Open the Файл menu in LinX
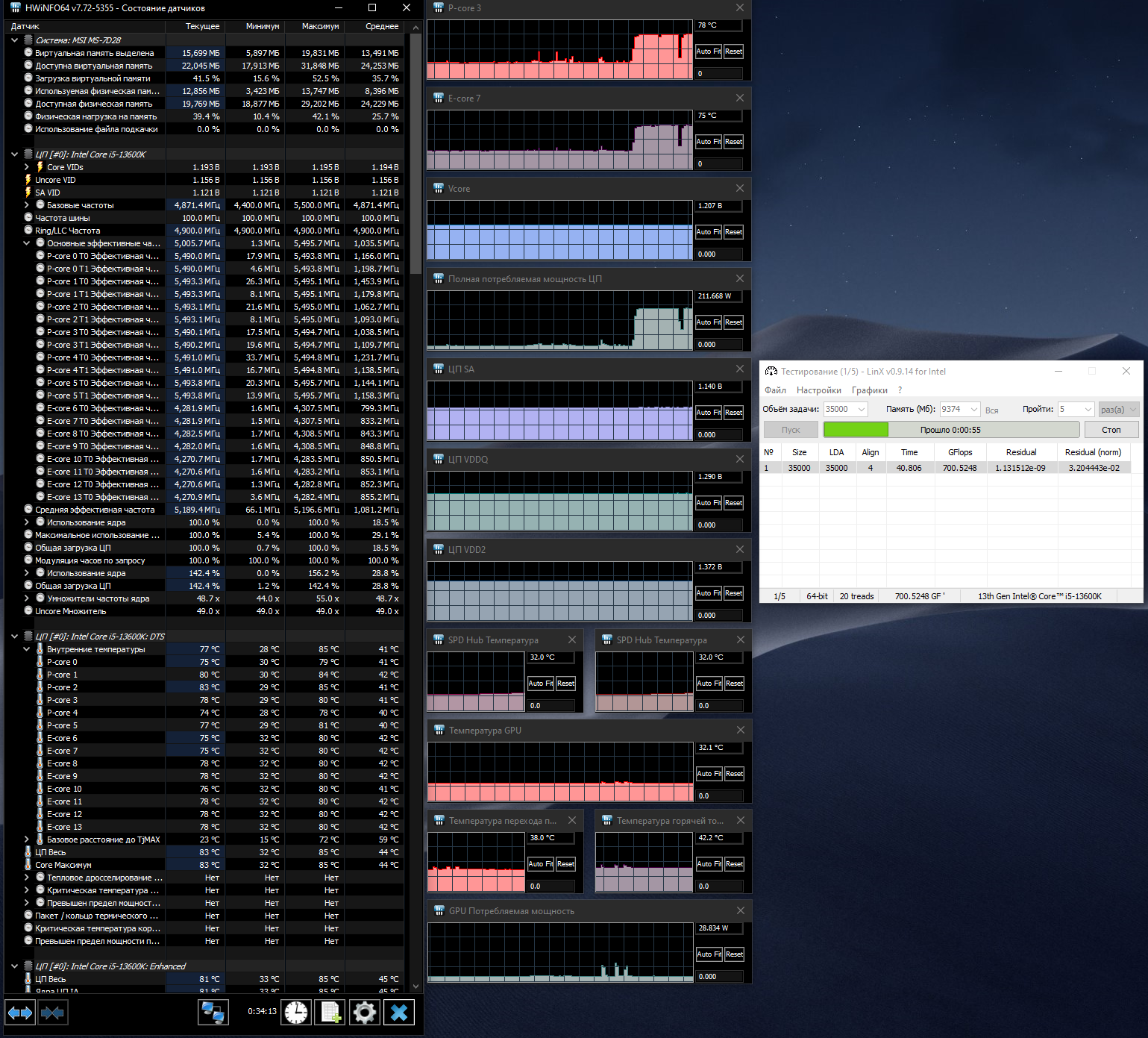Viewport: 1148px width, 1038px height. 775,390
